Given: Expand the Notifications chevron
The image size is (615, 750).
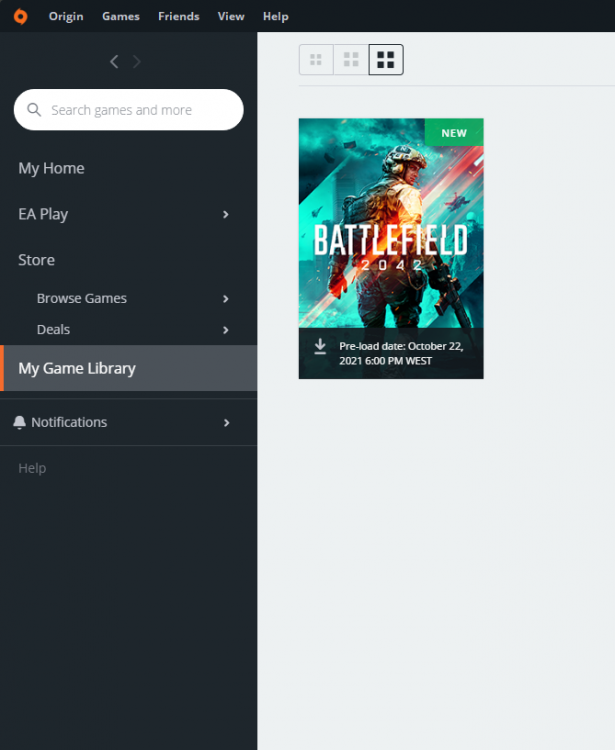Looking at the screenshot, I should 226,423.
